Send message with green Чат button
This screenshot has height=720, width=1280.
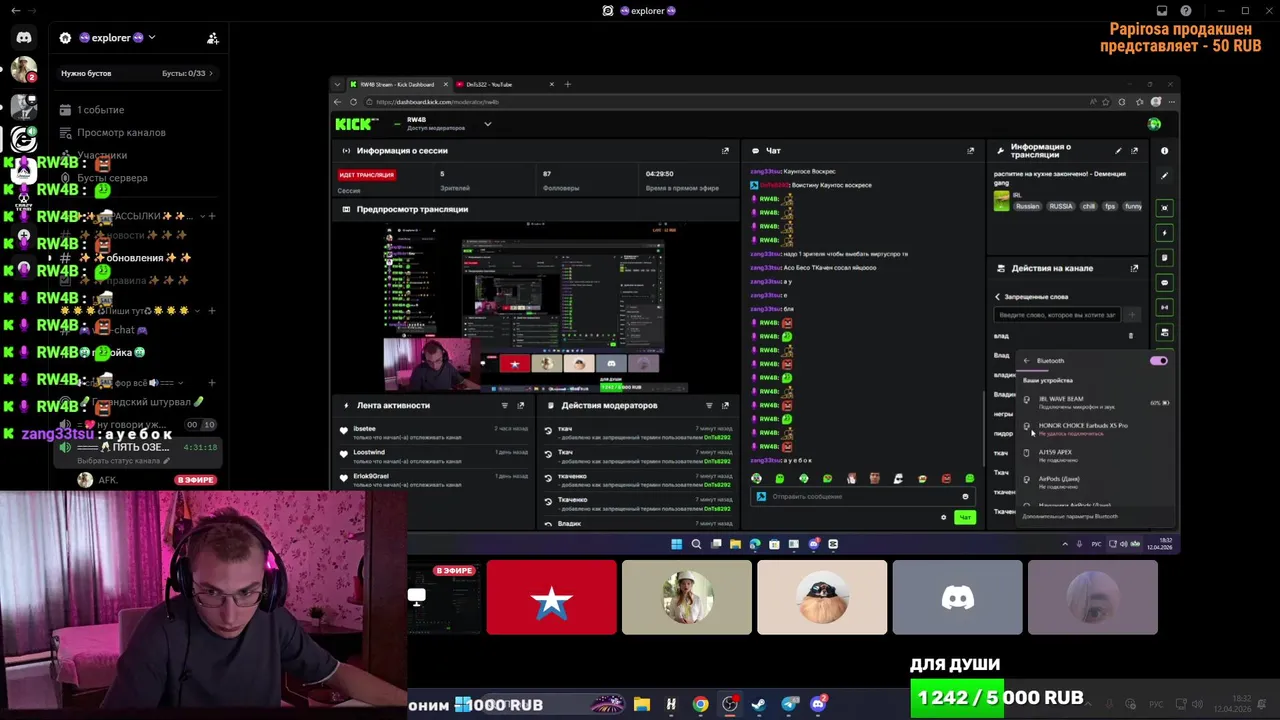pos(964,517)
